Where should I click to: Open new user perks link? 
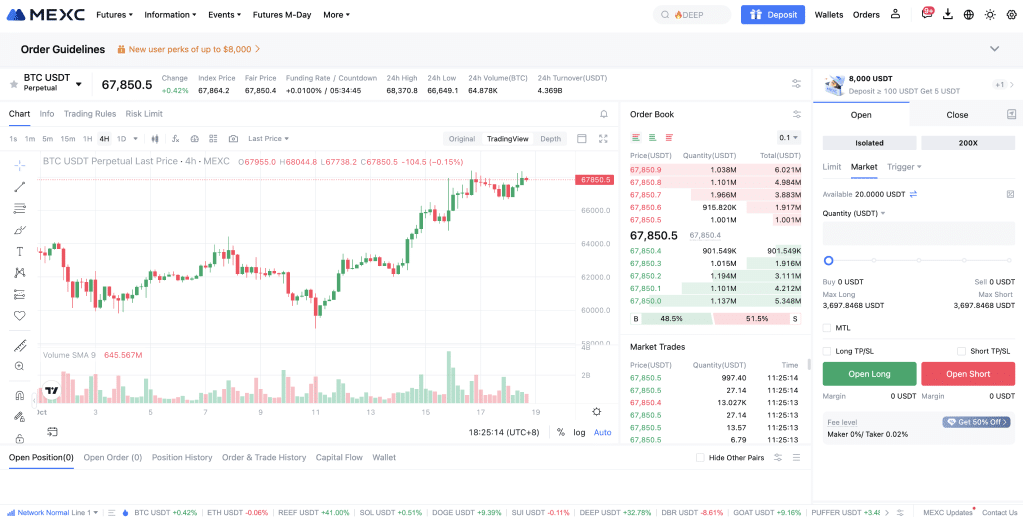tap(190, 49)
